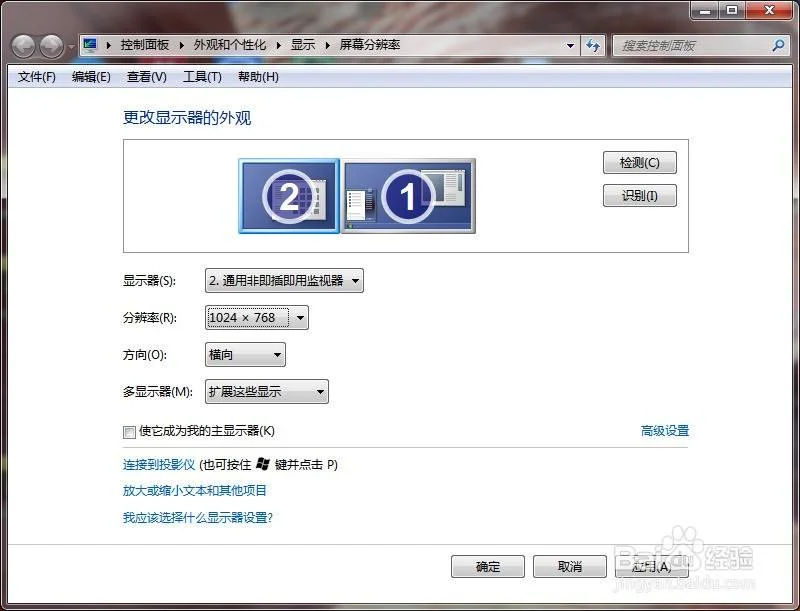The image size is (800, 611).
Task: Click the Forward navigation arrow
Action: click(52, 46)
